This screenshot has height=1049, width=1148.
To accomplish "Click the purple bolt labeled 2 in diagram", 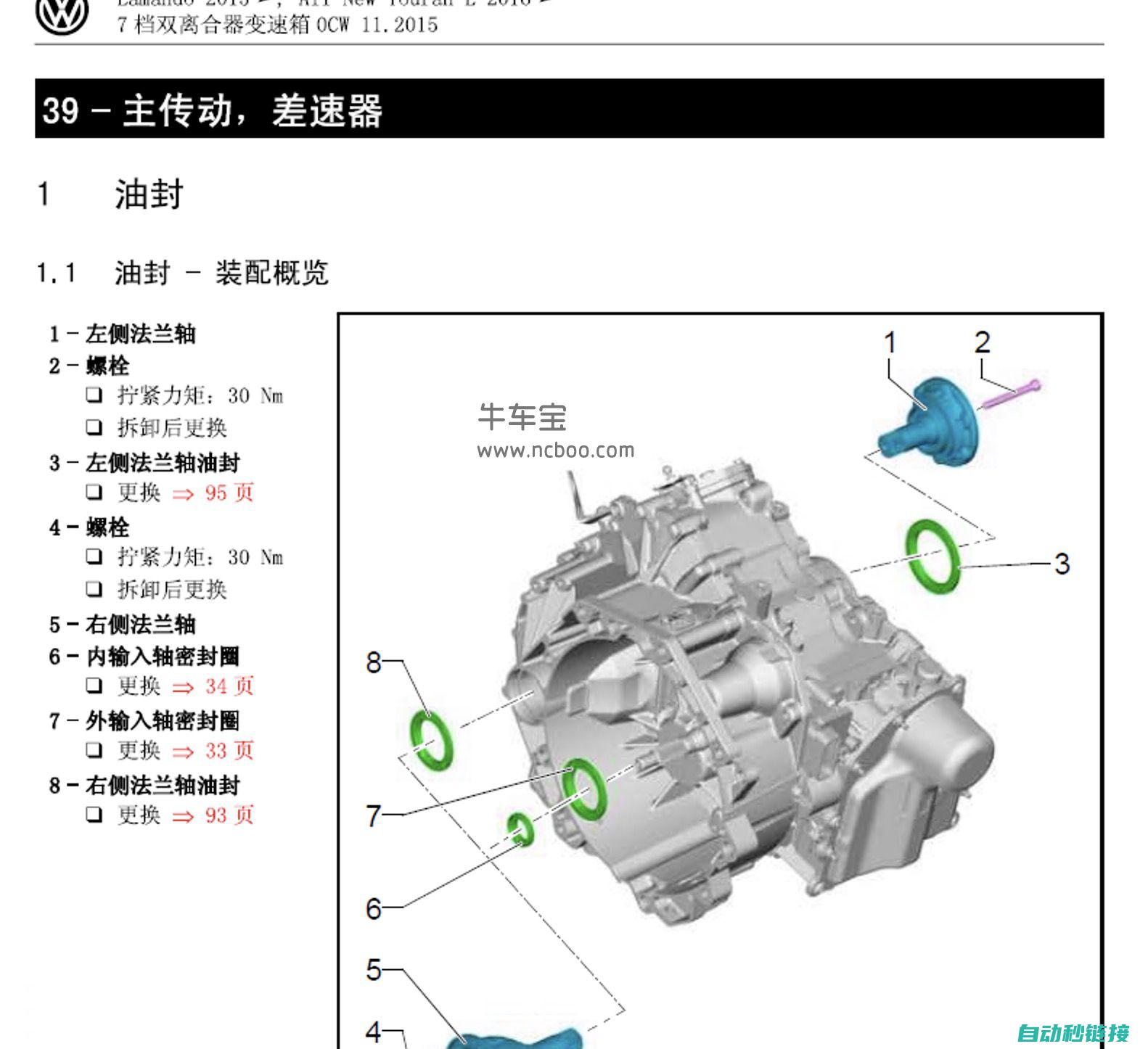I will (1011, 394).
